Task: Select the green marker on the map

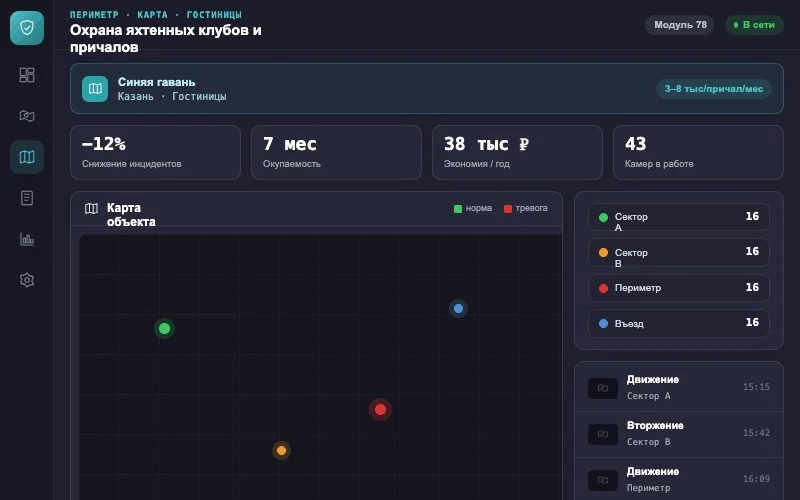Action: click(164, 329)
